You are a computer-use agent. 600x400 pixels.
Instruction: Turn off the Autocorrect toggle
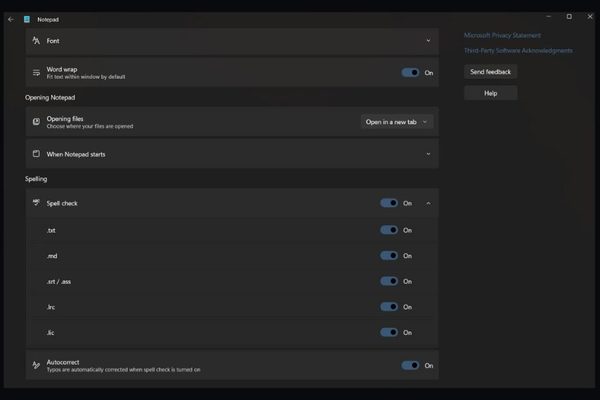[x=410, y=365]
